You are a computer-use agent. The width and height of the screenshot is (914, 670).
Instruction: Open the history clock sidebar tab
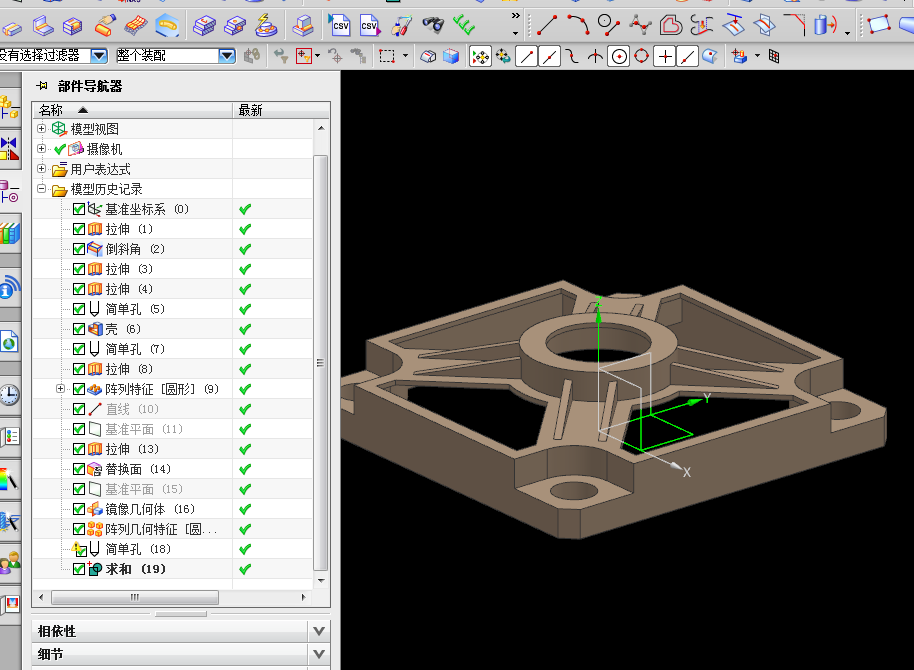pos(10,393)
